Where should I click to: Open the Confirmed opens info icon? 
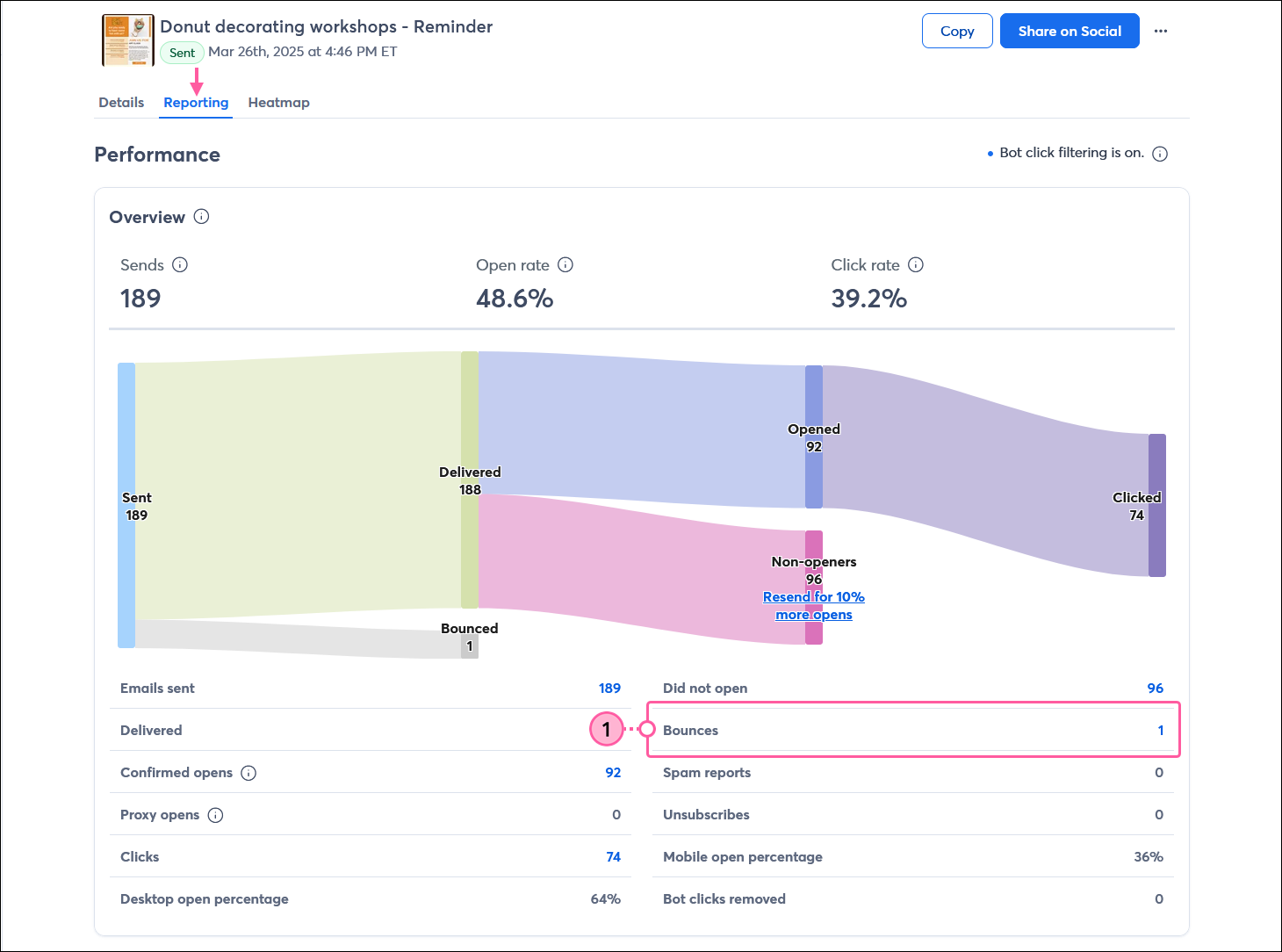(248, 773)
